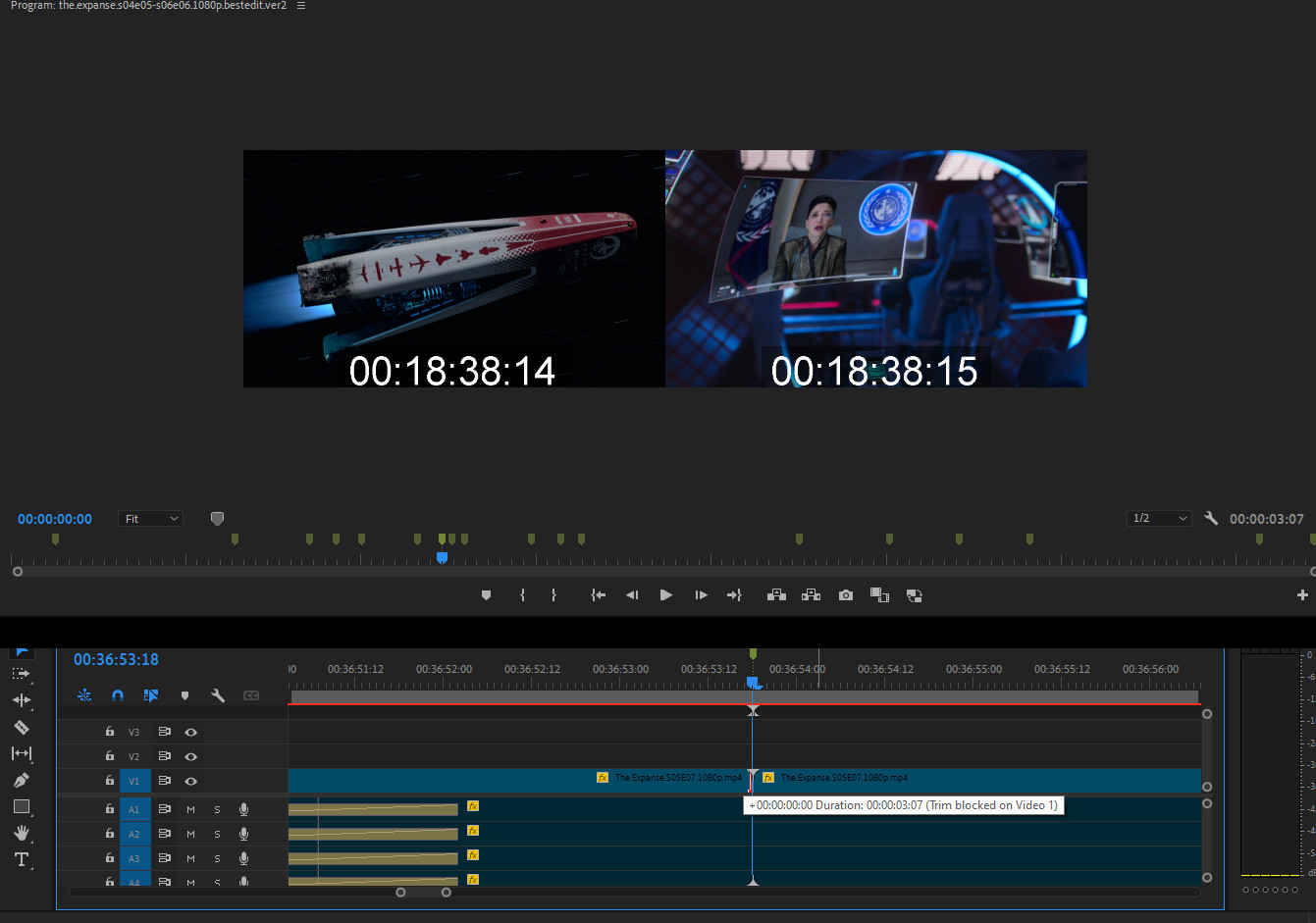
Task: Open Program monitor panel menu
Action: click(301, 6)
